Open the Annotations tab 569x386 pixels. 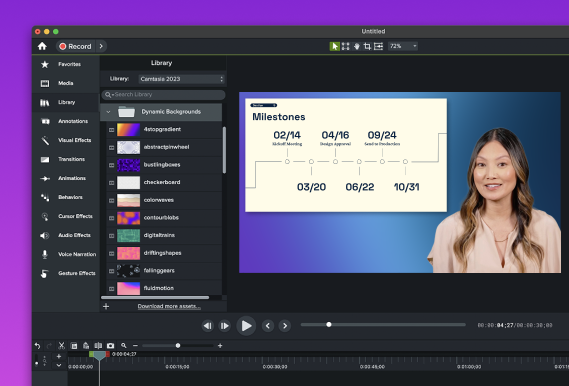point(65,121)
